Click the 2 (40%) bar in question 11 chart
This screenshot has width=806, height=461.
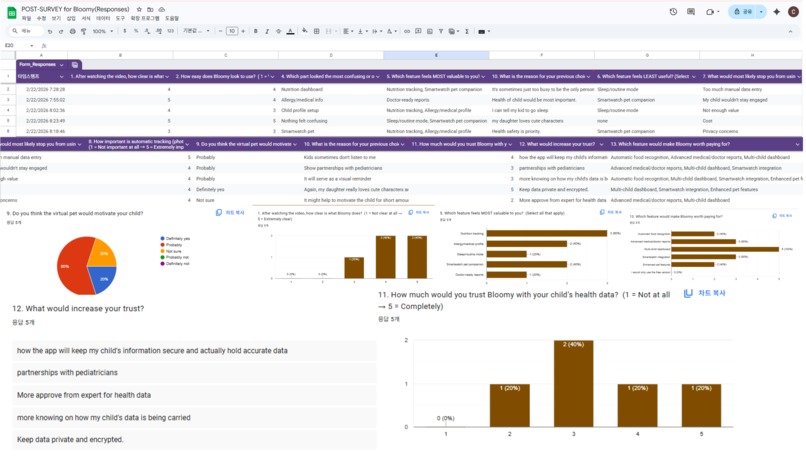tap(574, 383)
